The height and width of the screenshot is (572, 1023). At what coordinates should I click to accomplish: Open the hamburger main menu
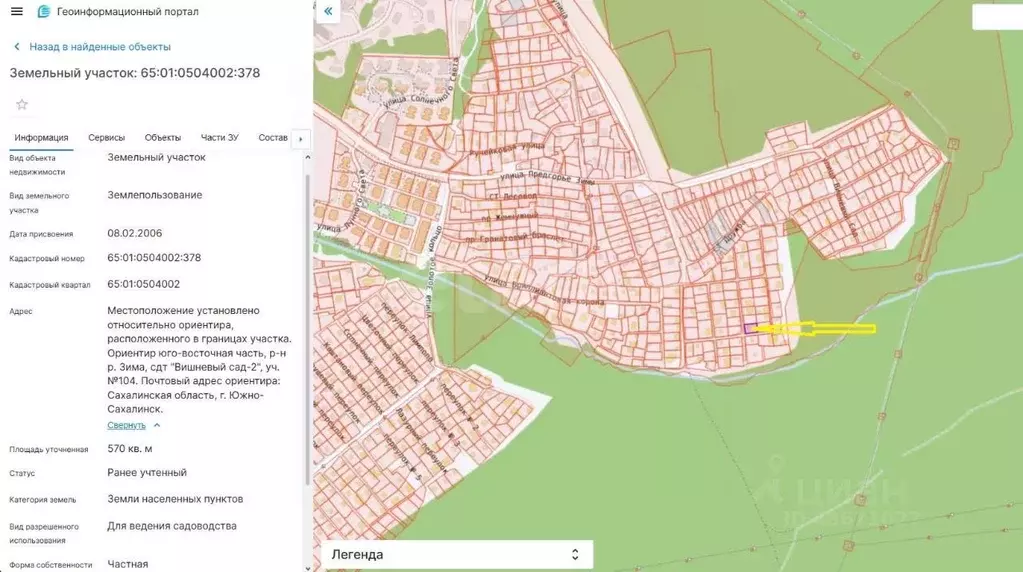coord(16,12)
